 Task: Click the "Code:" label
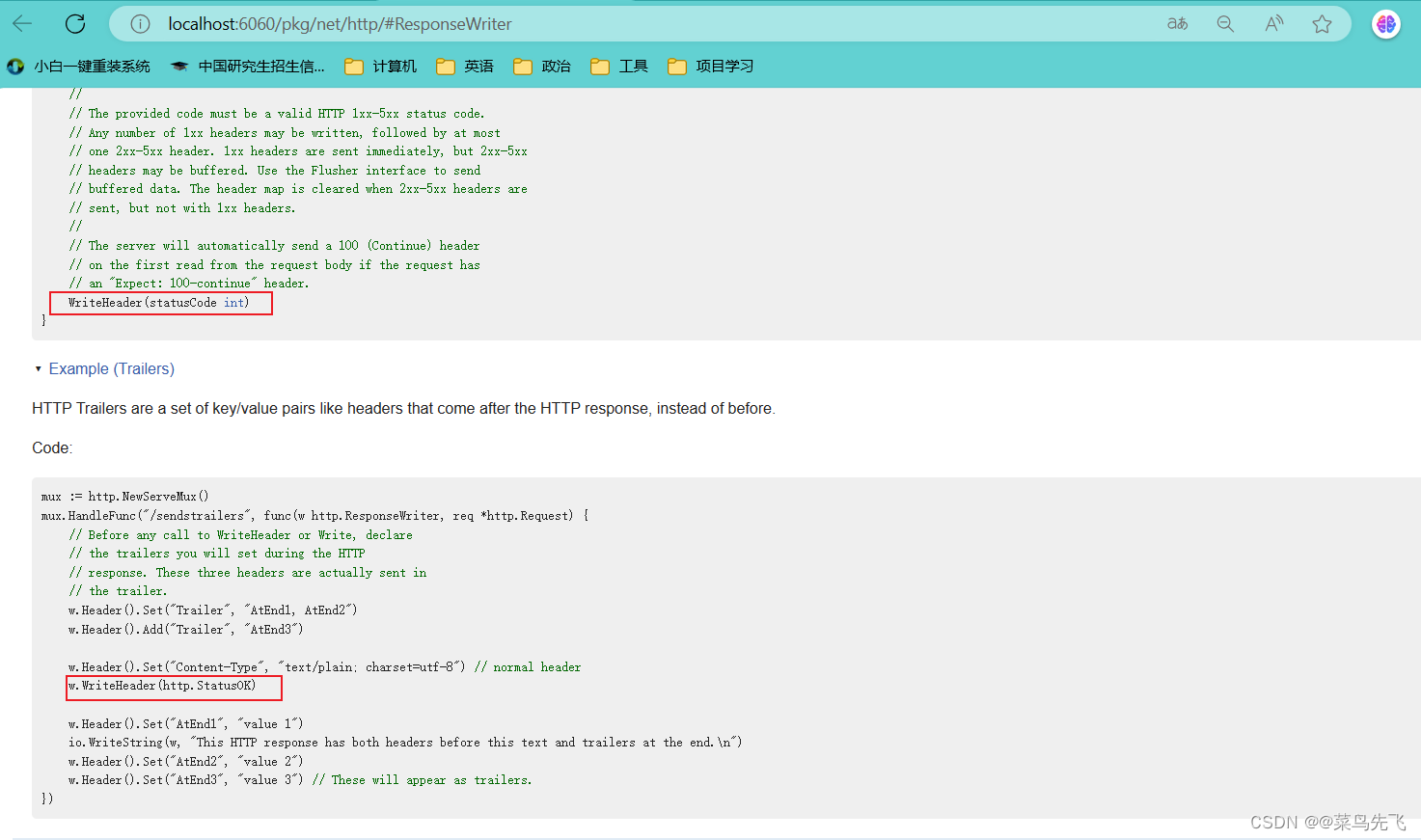click(52, 448)
